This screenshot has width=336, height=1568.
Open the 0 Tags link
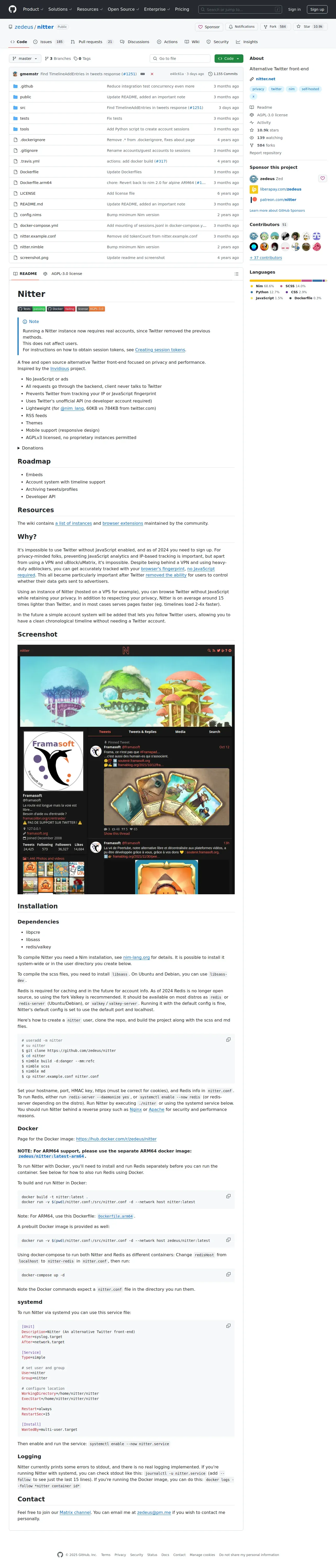[x=82, y=59]
